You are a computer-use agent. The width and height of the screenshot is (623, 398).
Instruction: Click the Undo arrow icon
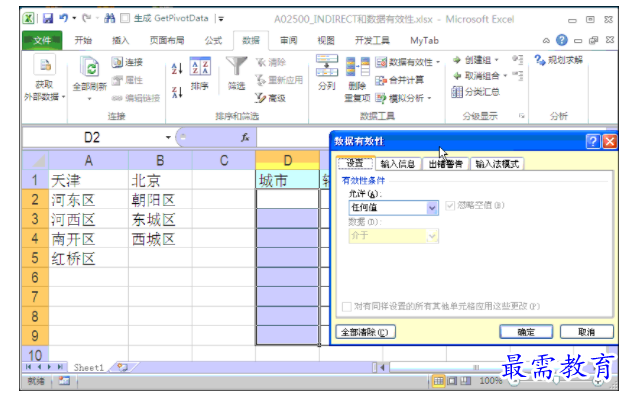click(64, 18)
